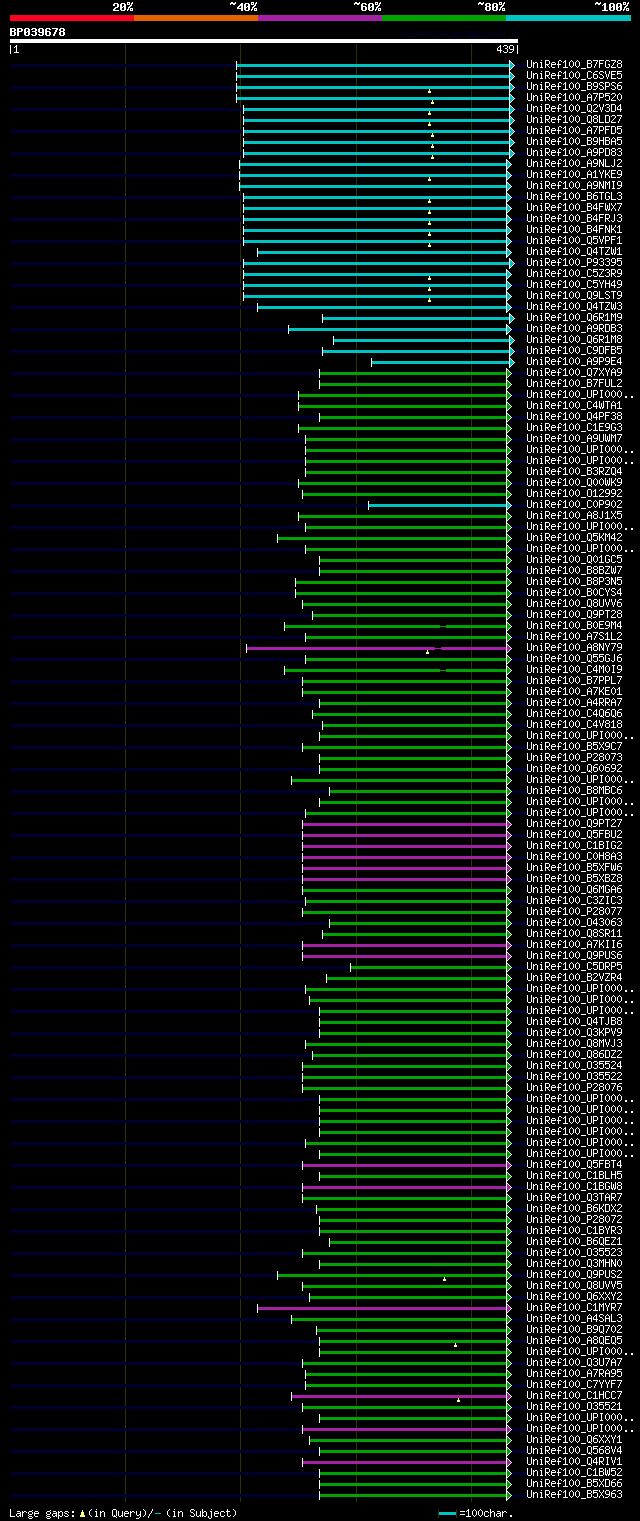Image resolution: width=640 pixels, height=1521 pixels.
Task: Click the UniRef100_Q8UVV6 label
Action: click(574, 603)
